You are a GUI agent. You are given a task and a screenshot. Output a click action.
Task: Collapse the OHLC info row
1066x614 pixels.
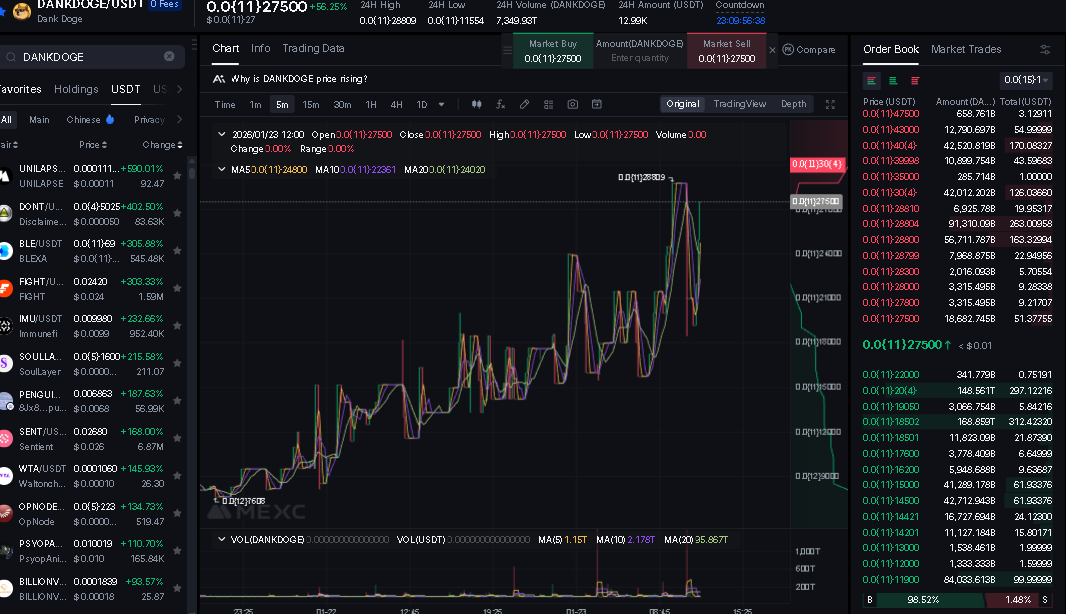click(222, 135)
